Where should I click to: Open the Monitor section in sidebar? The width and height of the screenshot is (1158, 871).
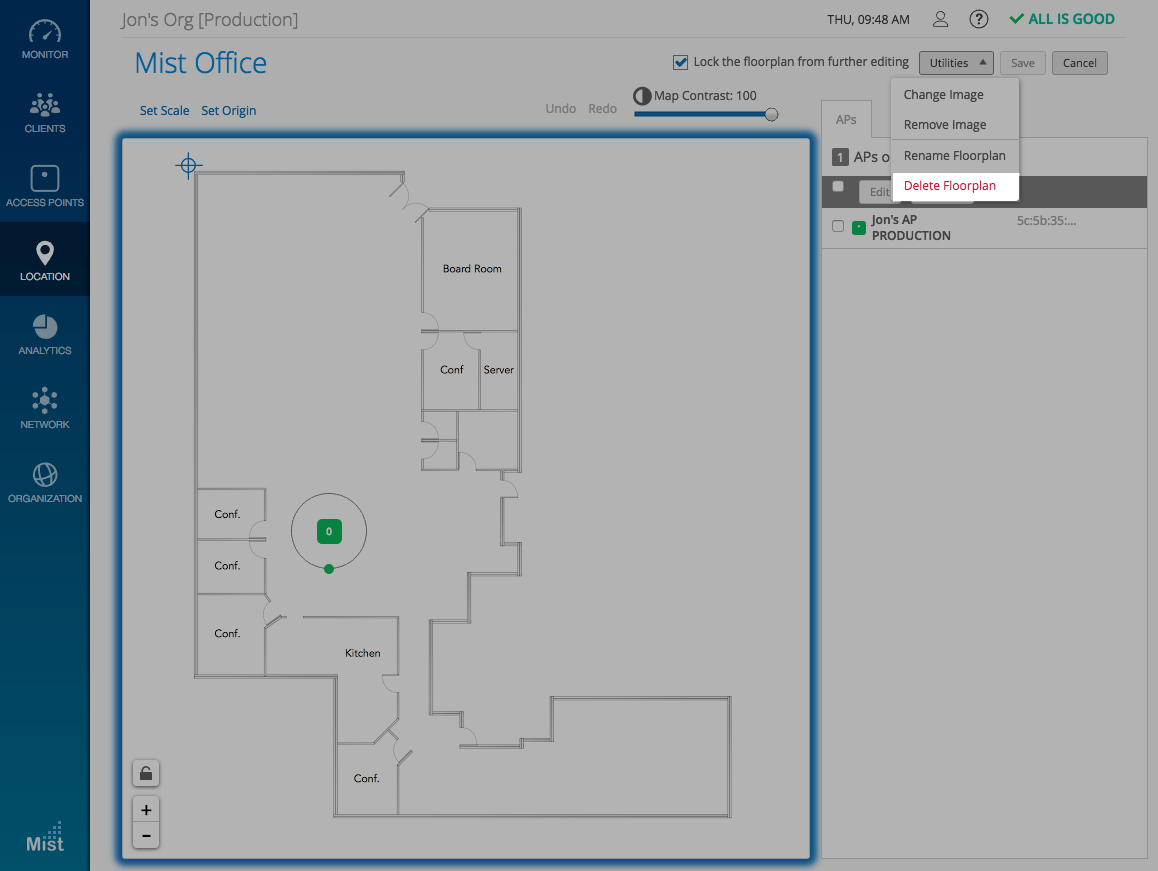tap(44, 38)
